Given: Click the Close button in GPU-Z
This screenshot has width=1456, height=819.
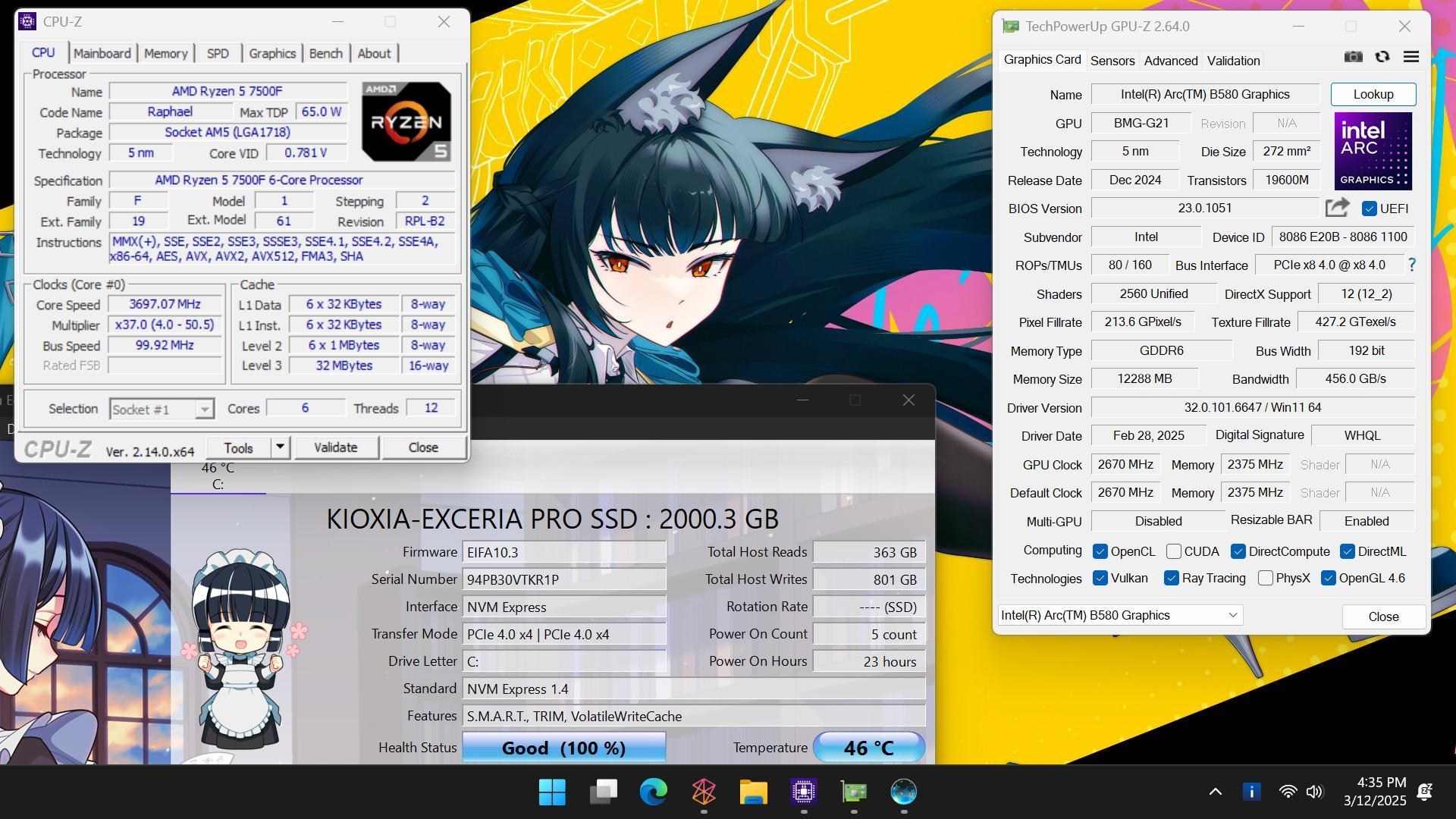Looking at the screenshot, I should tap(1383, 617).
